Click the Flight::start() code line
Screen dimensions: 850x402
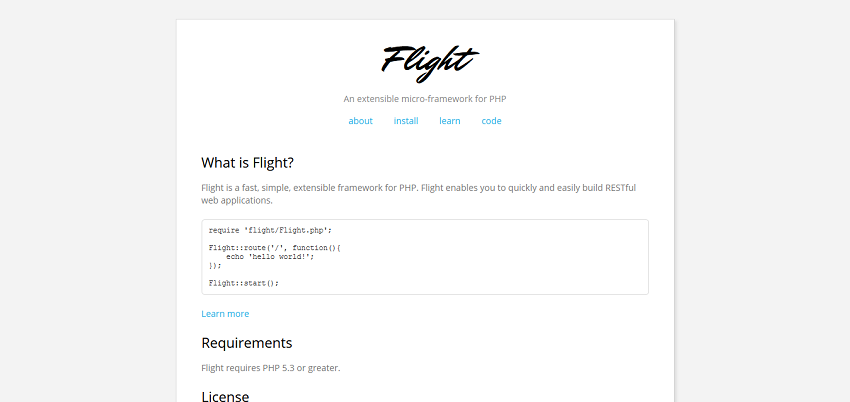coord(243,283)
